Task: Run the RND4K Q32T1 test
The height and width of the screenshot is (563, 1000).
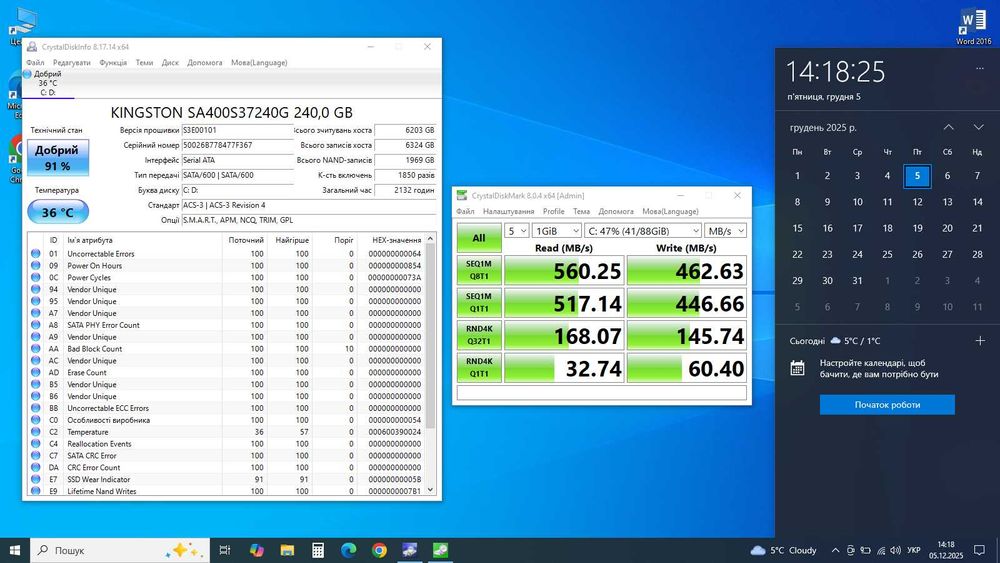Action: click(x=479, y=335)
